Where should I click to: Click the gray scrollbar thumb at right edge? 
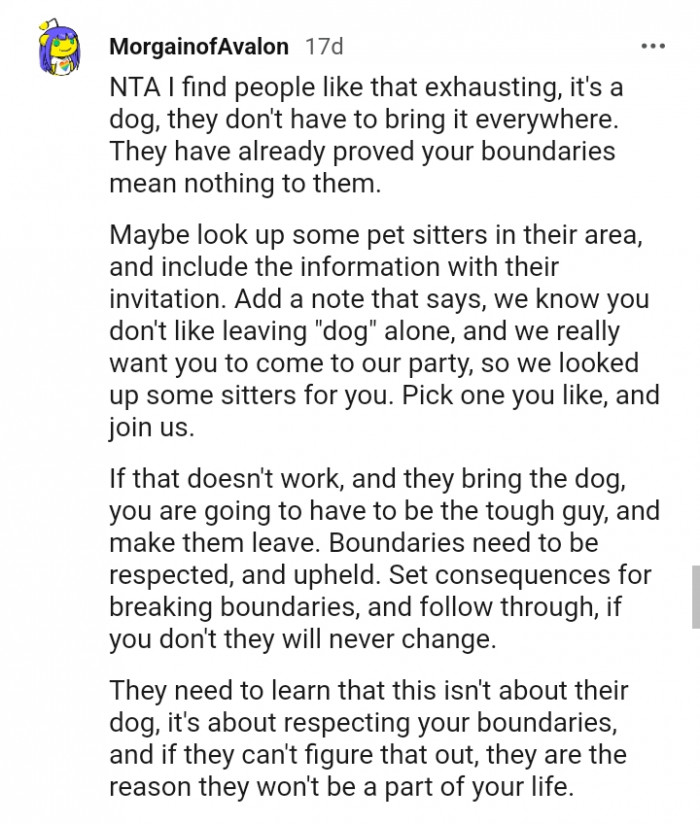coord(694,595)
